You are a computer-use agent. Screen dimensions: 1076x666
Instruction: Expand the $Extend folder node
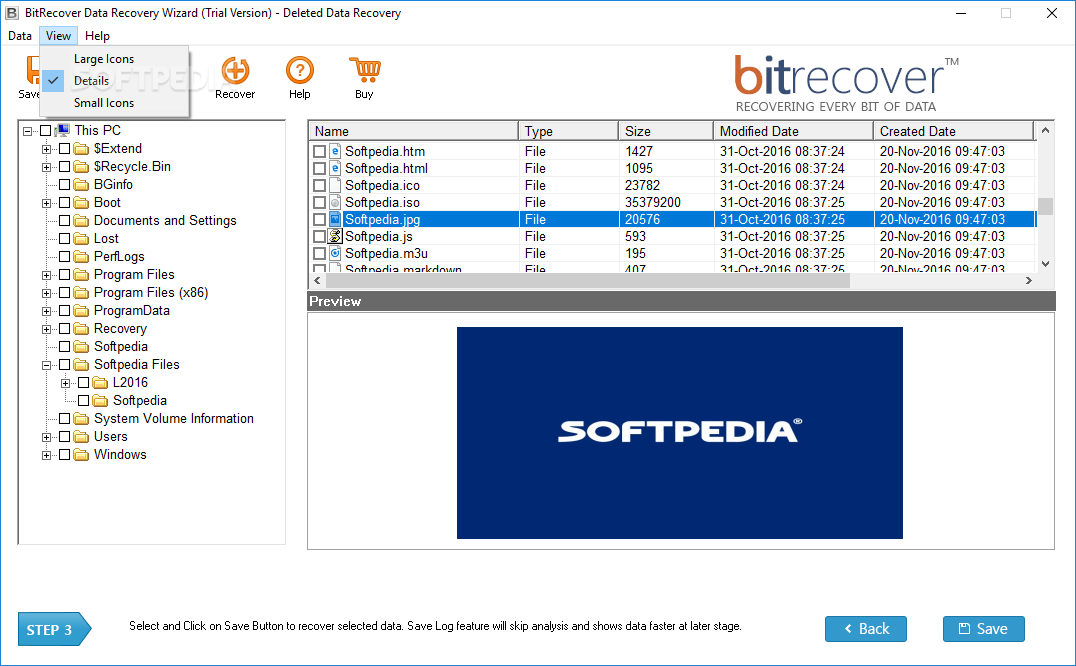pos(46,149)
